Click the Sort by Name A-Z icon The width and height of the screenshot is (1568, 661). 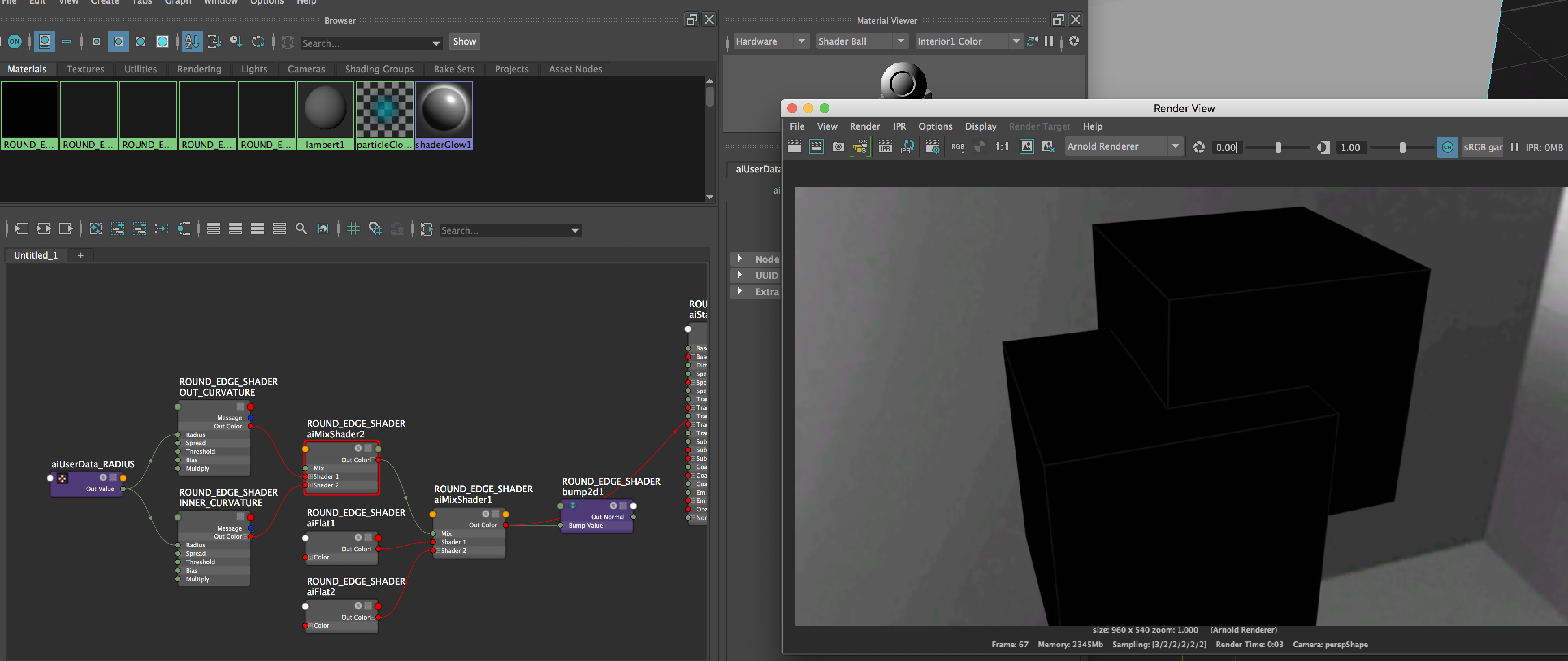192,41
